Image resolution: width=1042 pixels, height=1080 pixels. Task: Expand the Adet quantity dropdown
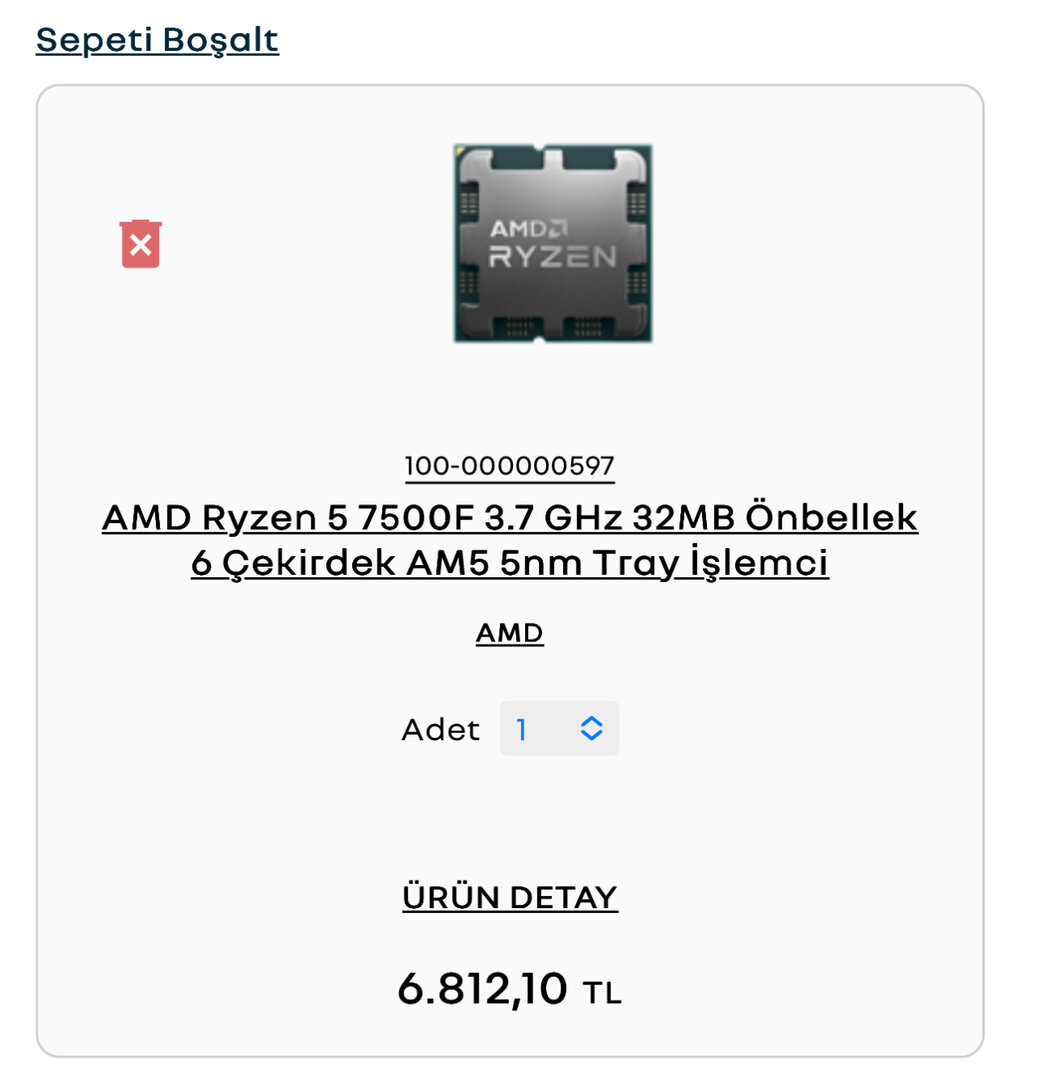(x=559, y=728)
